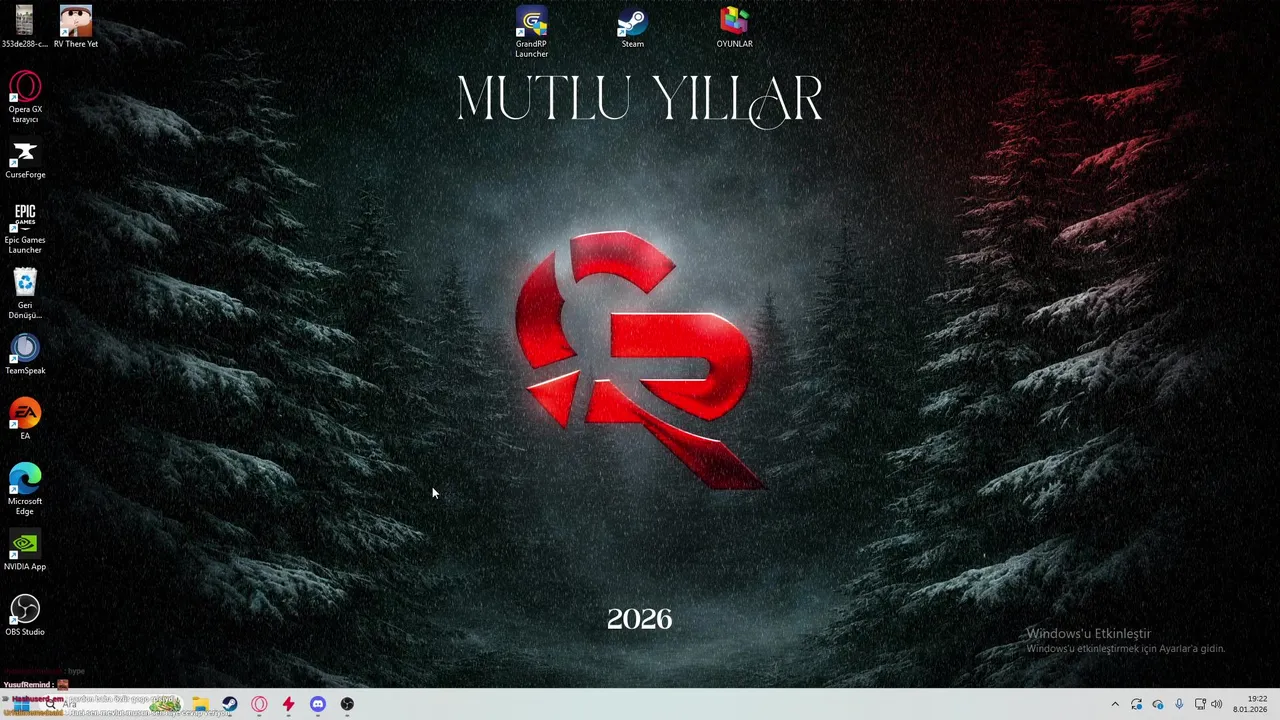Open the RV There Yet desktop shortcut
The height and width of the screenshot is (720, 1280).
point(76,27)
